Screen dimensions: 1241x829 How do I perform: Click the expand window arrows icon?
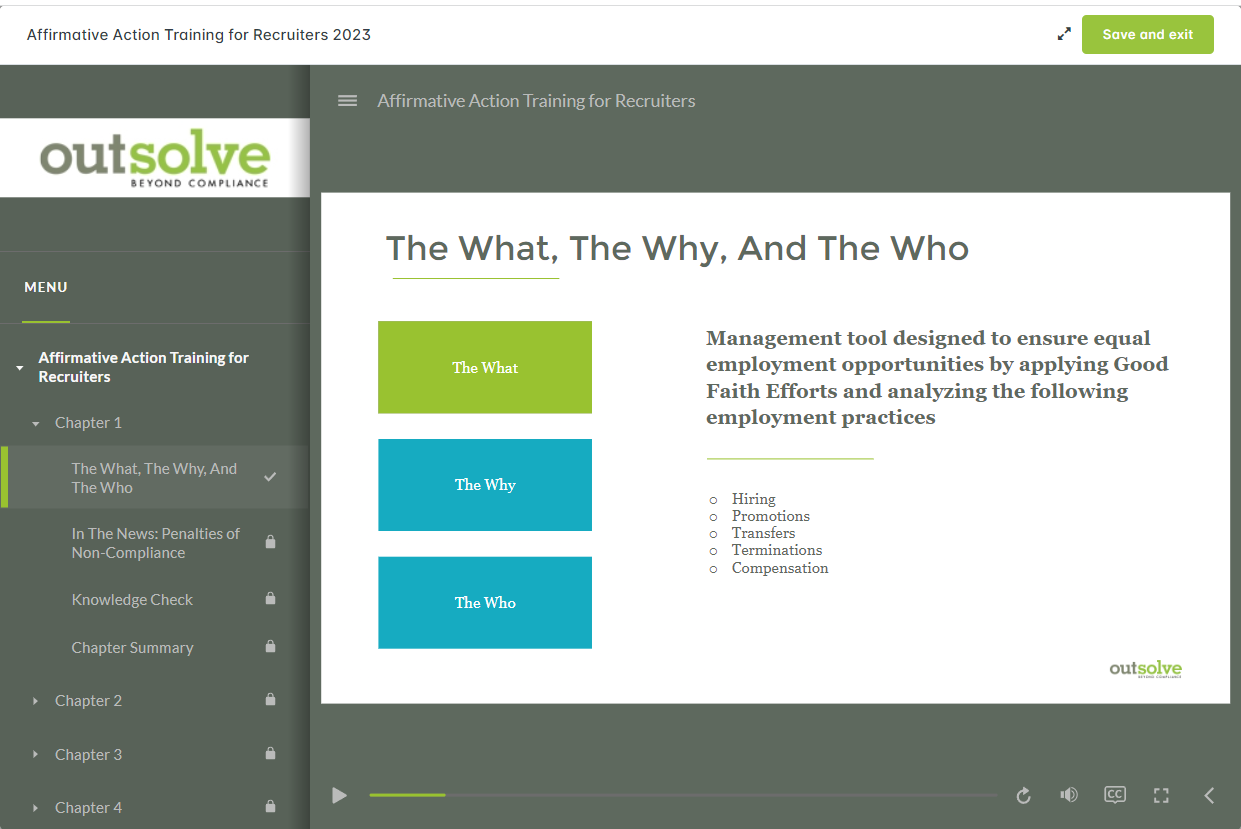1064,34
